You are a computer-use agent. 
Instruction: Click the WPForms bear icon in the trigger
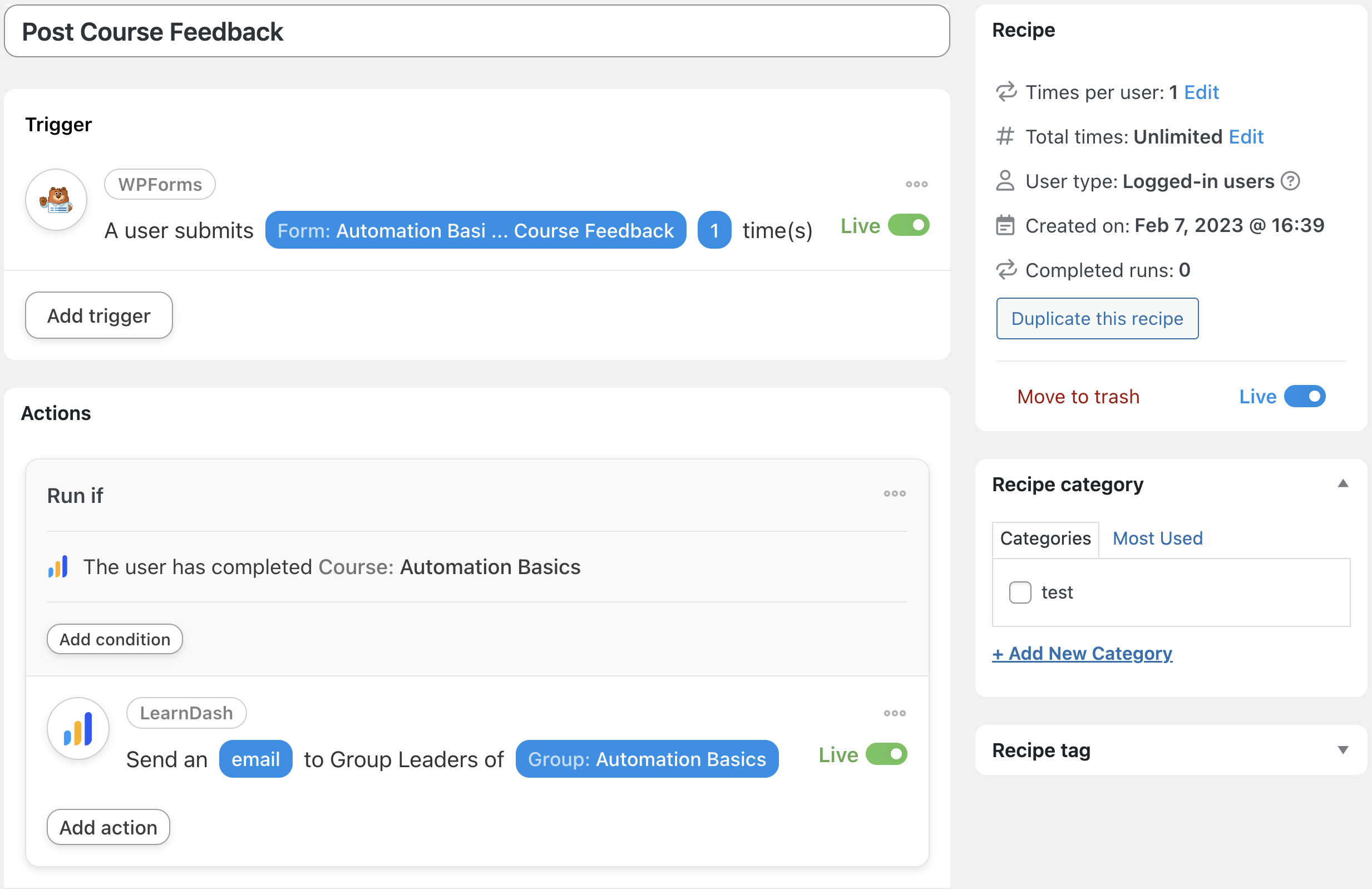coord(55,200)
